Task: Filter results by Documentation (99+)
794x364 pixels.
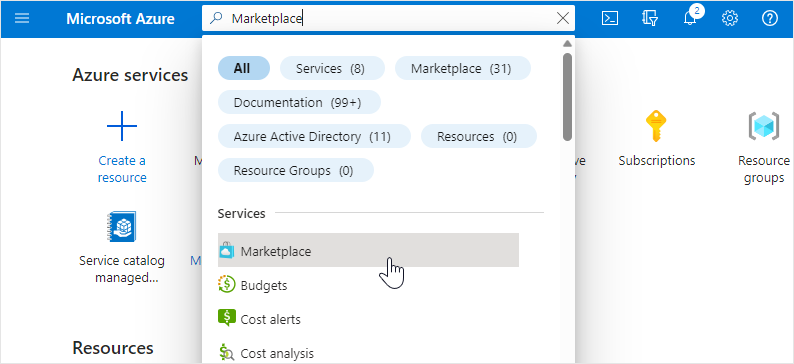Action: click(299, 102)
